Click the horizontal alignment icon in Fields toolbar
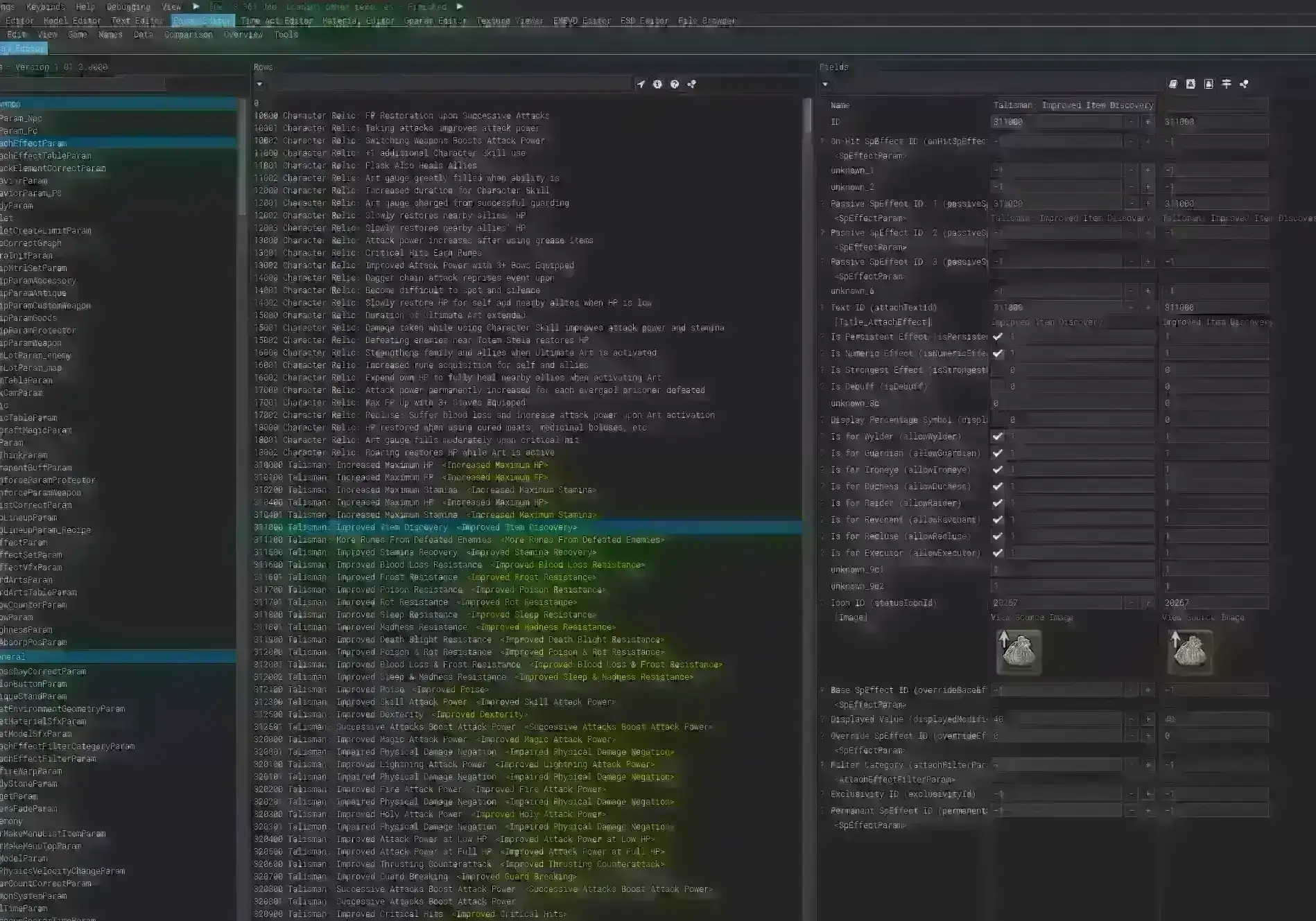 pos(1227,84)
